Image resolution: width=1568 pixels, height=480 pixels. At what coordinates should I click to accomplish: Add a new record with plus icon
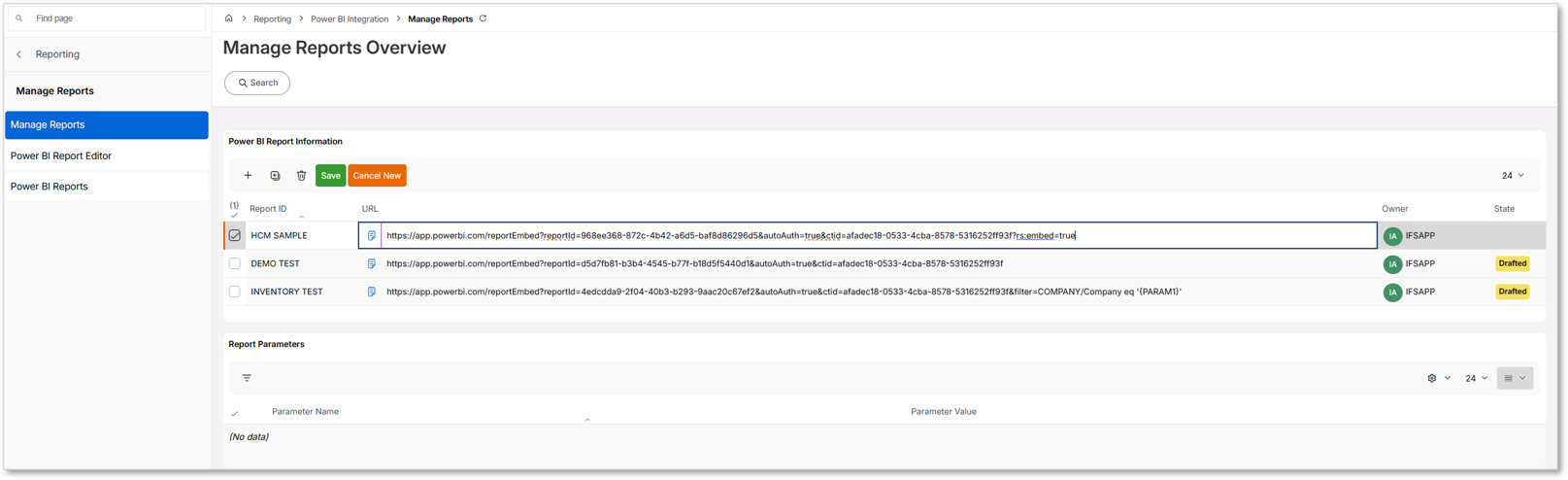click(248, 176)
